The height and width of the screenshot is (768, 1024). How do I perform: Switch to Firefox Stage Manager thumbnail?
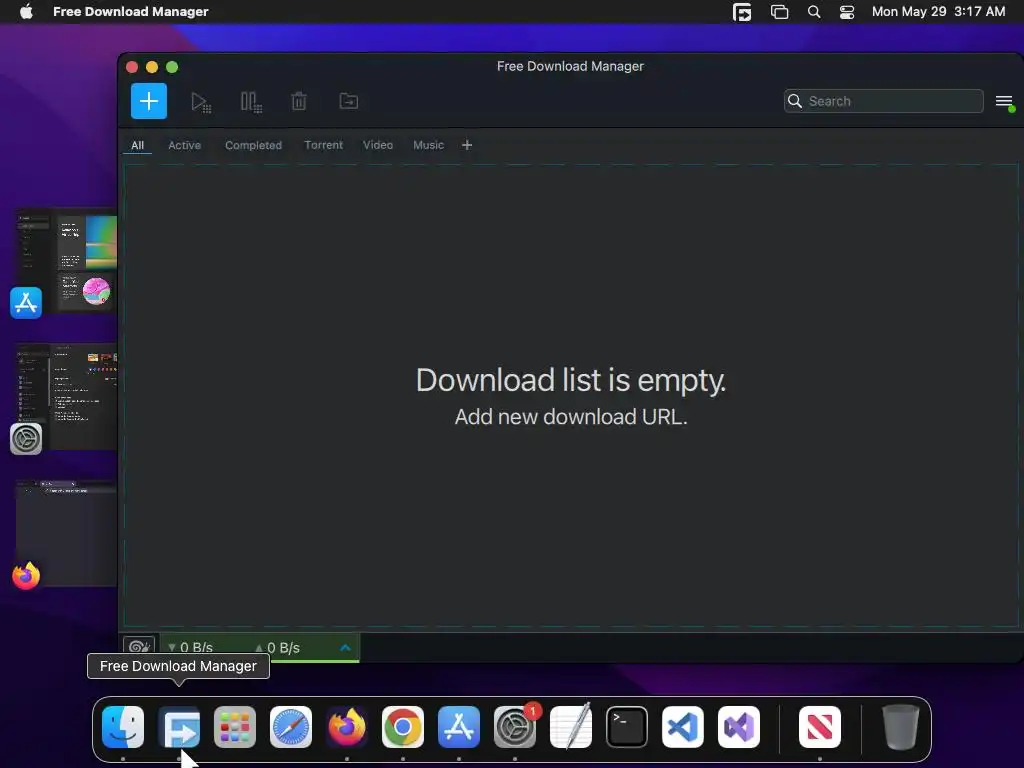[x=66, y=533]
